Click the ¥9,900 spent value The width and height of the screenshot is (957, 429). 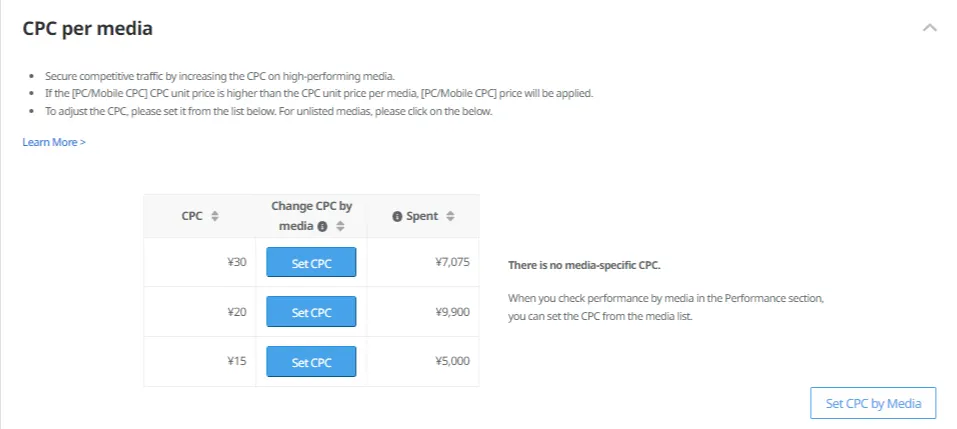tap(452, 312)
